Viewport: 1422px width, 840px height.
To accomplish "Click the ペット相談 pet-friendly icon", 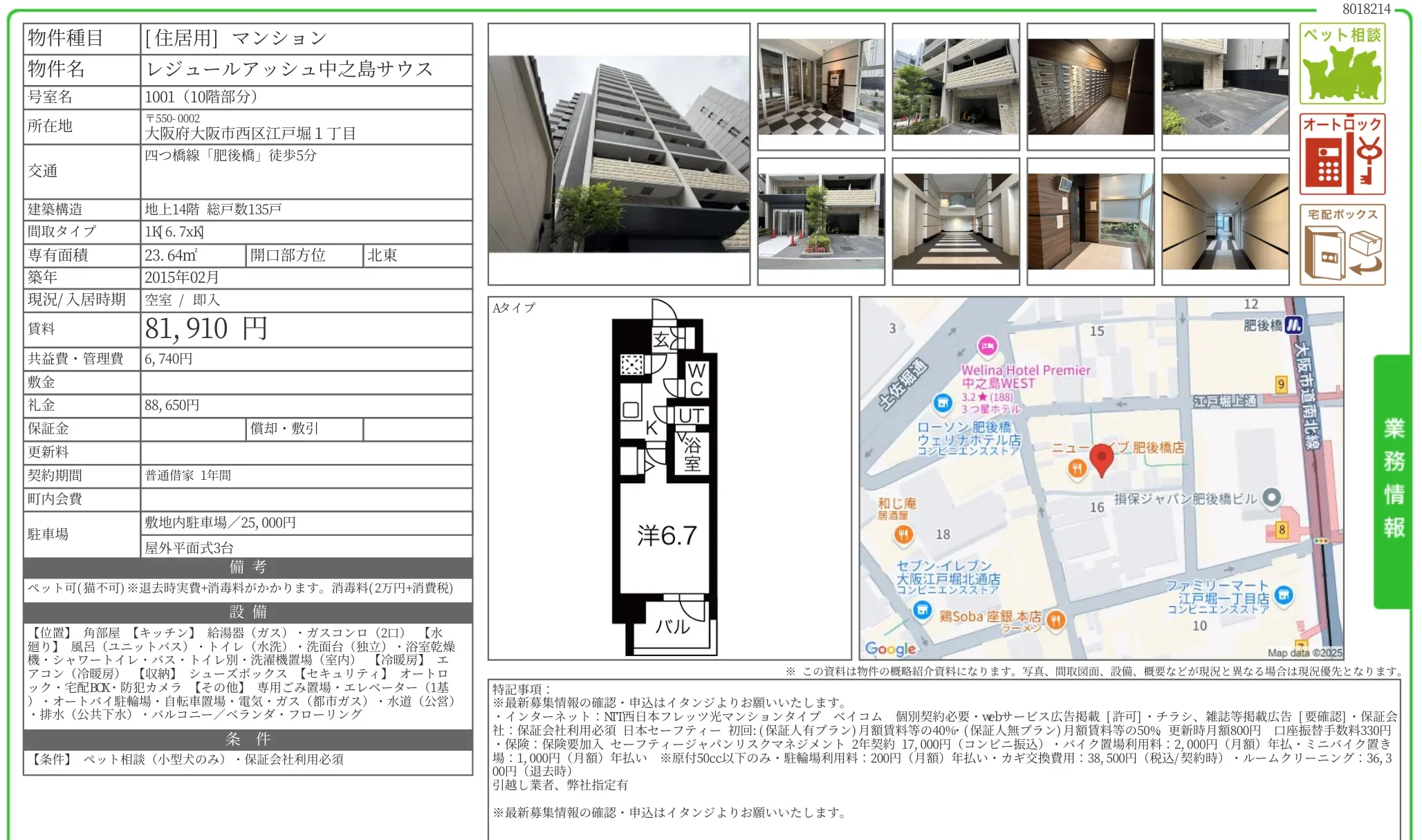I will click(1342, 64).
